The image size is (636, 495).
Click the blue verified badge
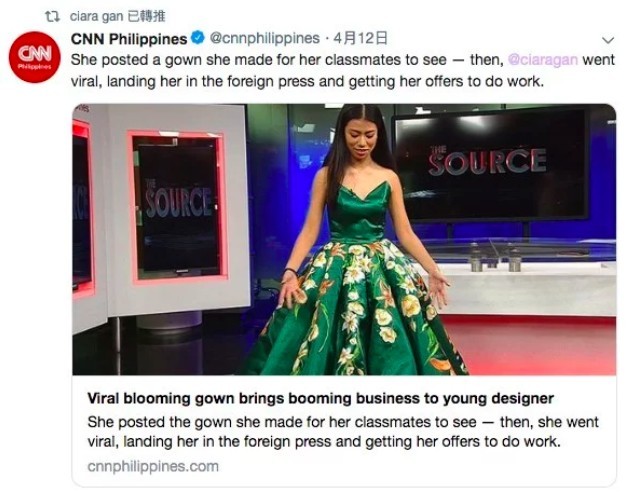(198, 39)
